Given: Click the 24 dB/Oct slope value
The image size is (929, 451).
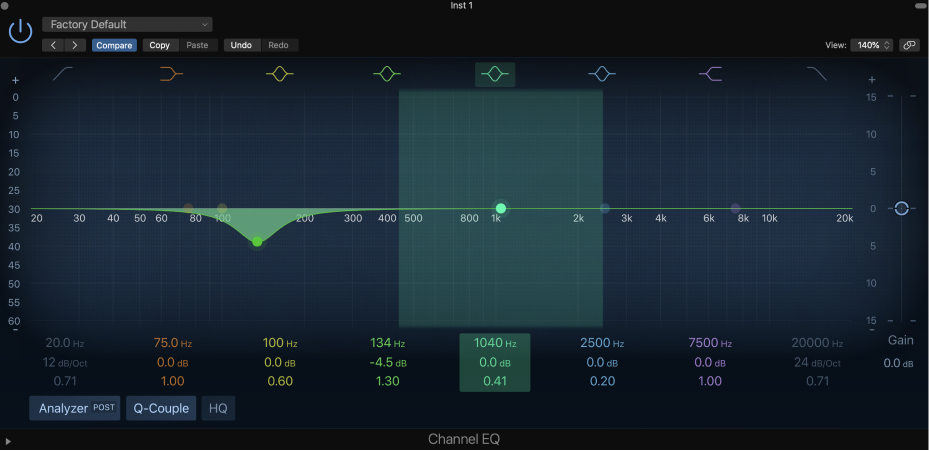Looking at the screenshot, I should [817, 363].
